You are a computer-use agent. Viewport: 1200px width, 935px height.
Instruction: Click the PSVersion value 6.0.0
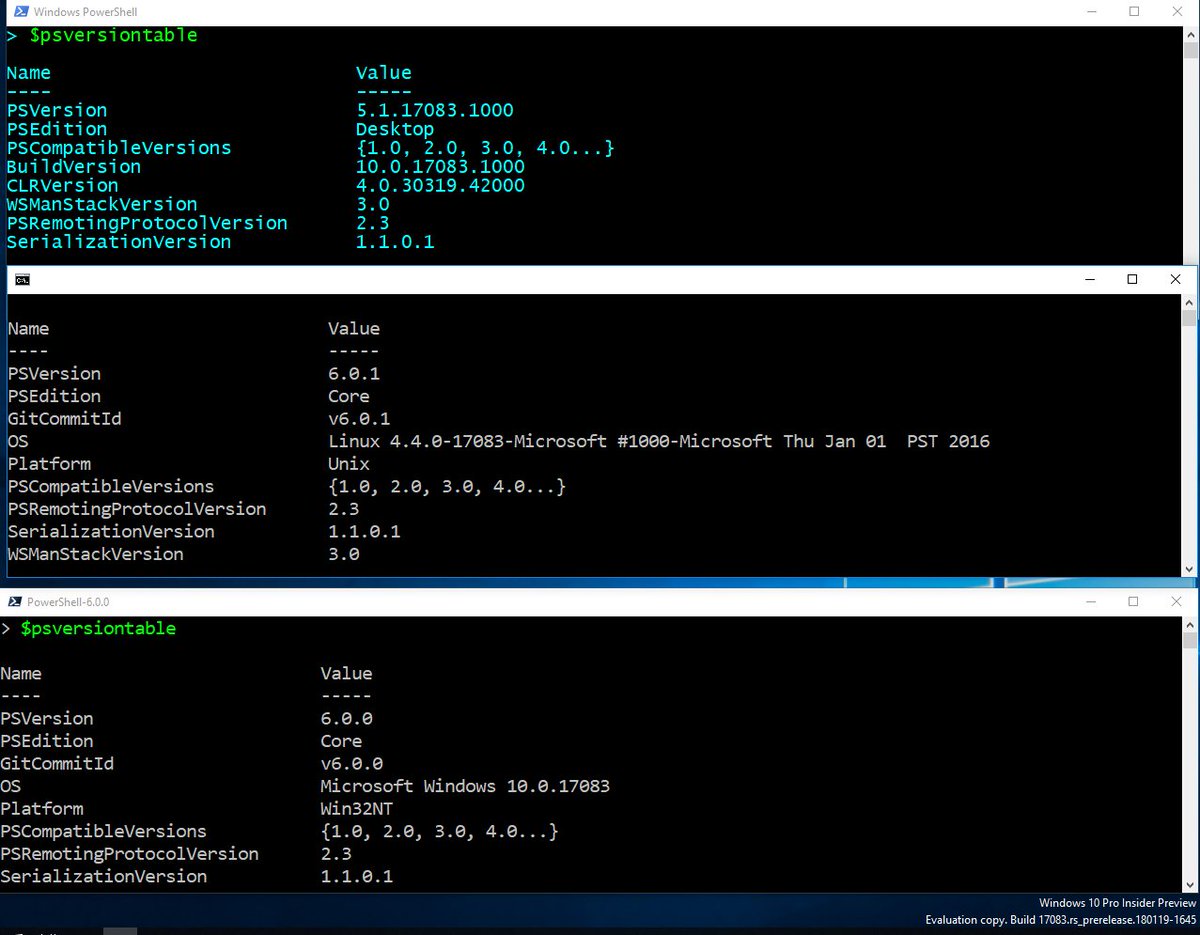coord(346,719)
